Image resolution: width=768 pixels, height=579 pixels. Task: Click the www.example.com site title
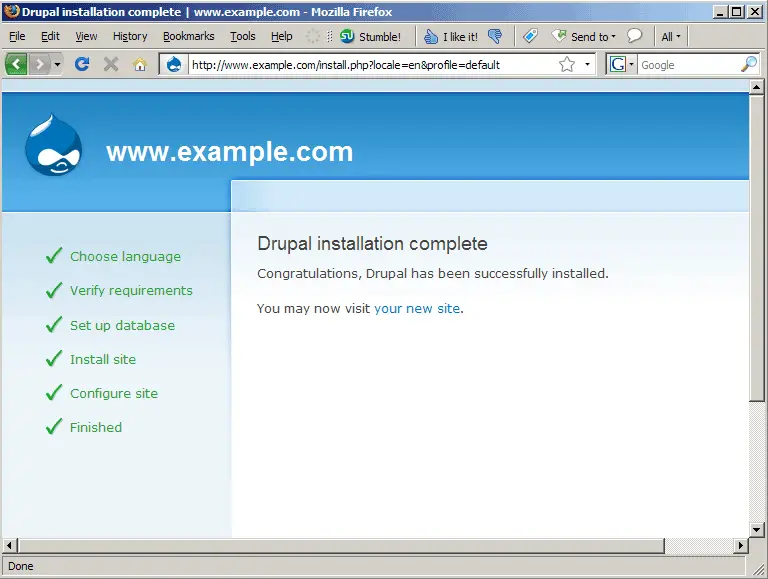(229, 151)
